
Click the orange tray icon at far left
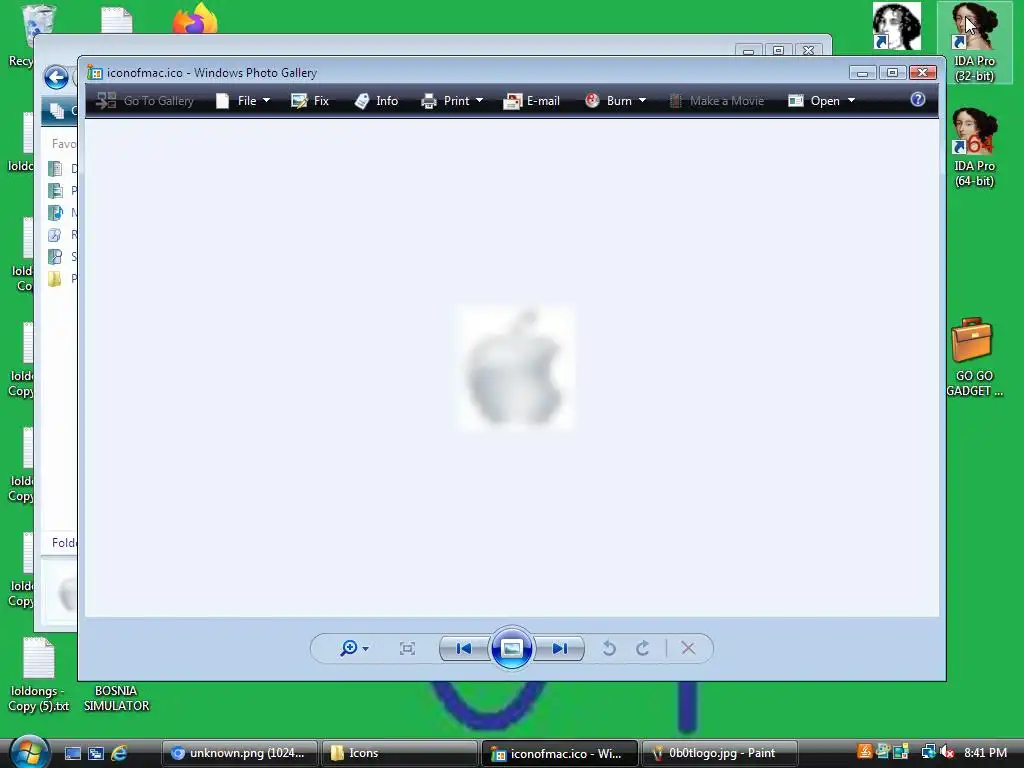tap(864, 752)
